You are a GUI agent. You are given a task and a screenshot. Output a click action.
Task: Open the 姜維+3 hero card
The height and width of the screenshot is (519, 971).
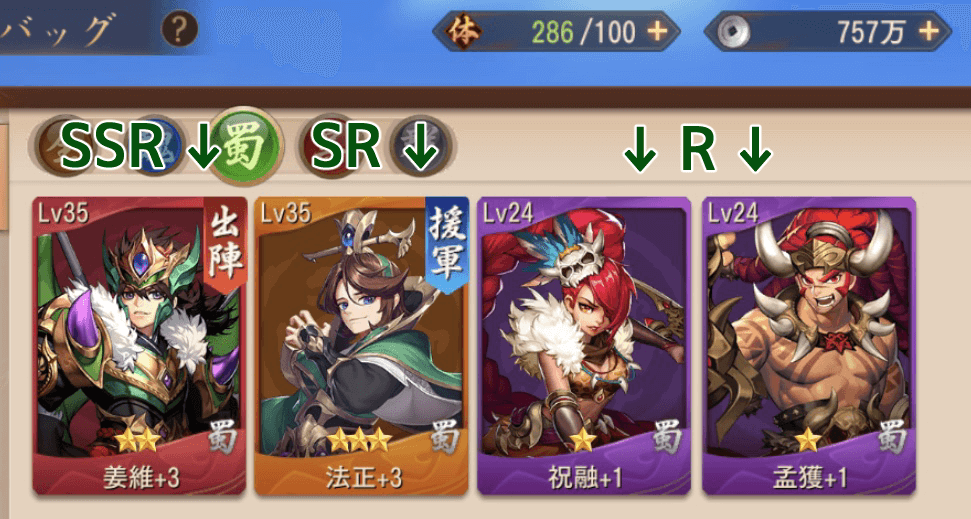(140, 346)
